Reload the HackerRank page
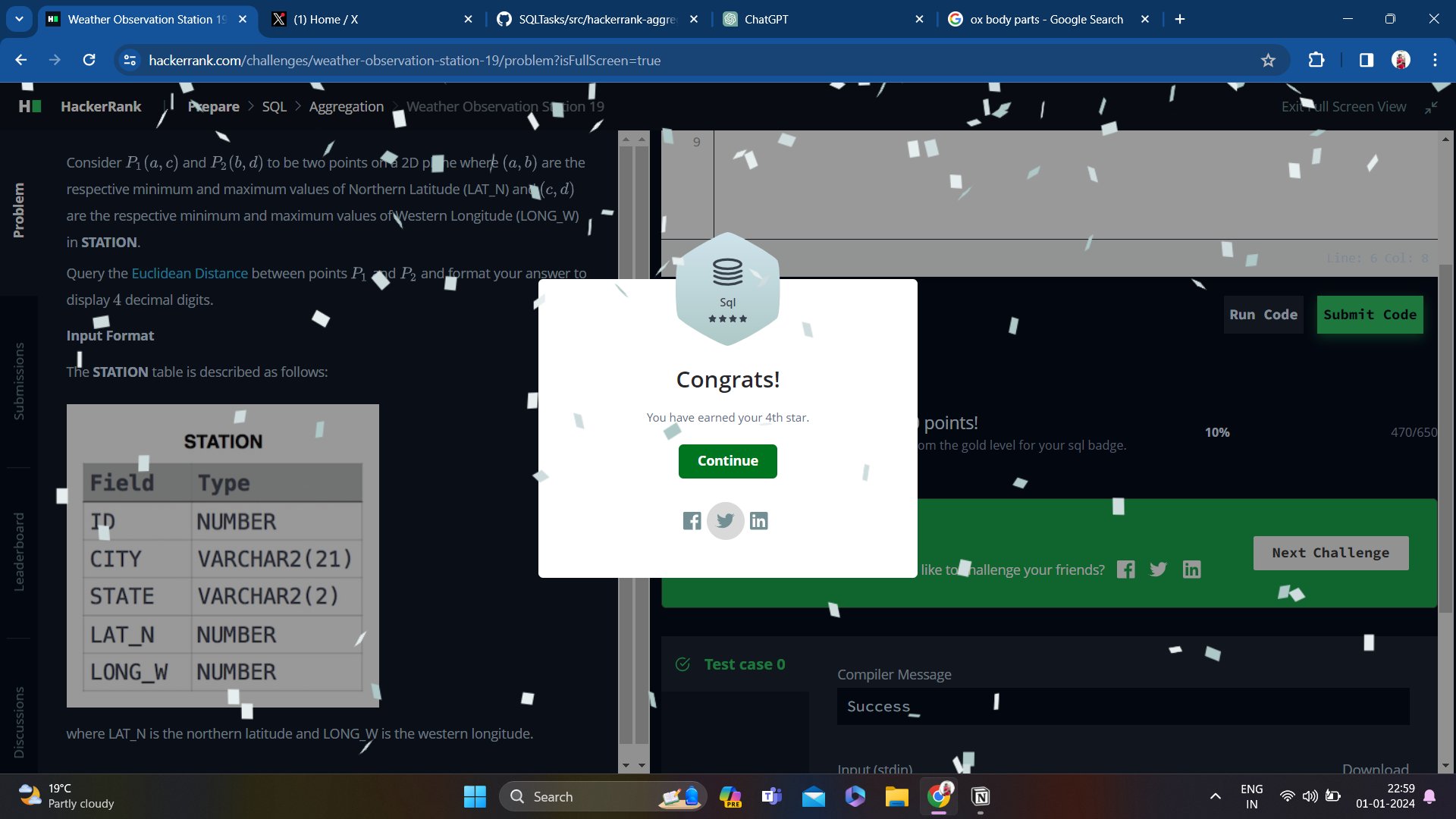1456x819 pixels. [89, 60]
